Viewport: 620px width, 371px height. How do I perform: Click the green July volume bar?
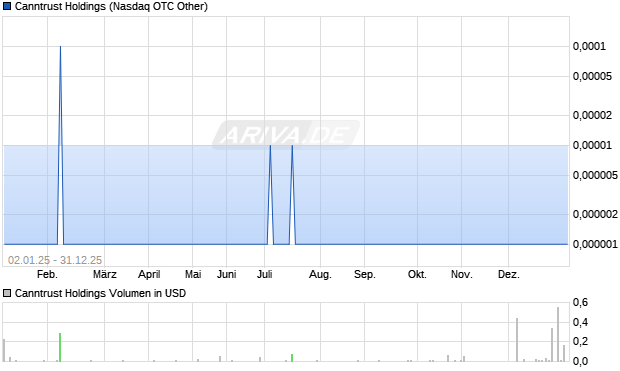tap(292, 358)
